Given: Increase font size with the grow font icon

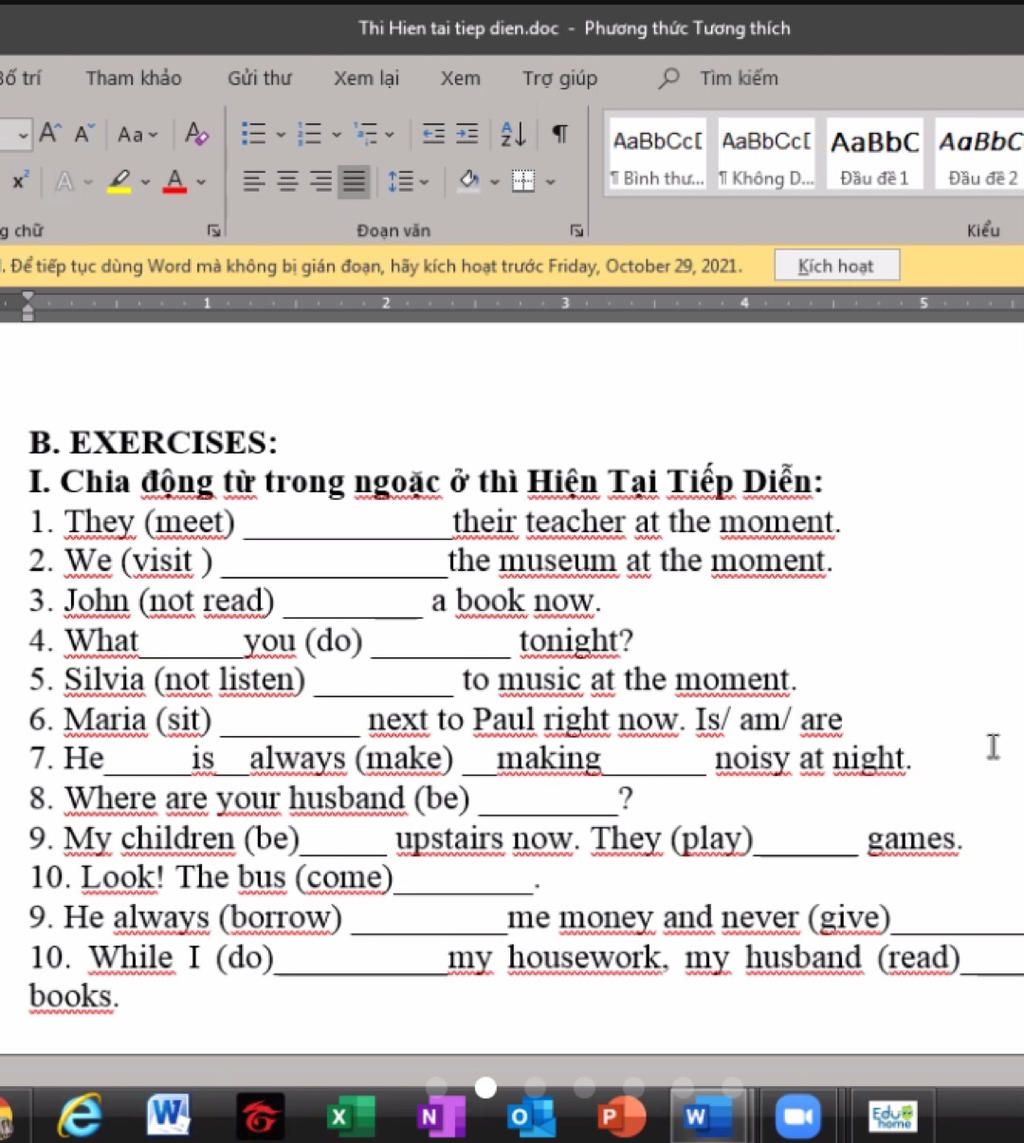Looking at the screenshot, I should click(50, 133).
